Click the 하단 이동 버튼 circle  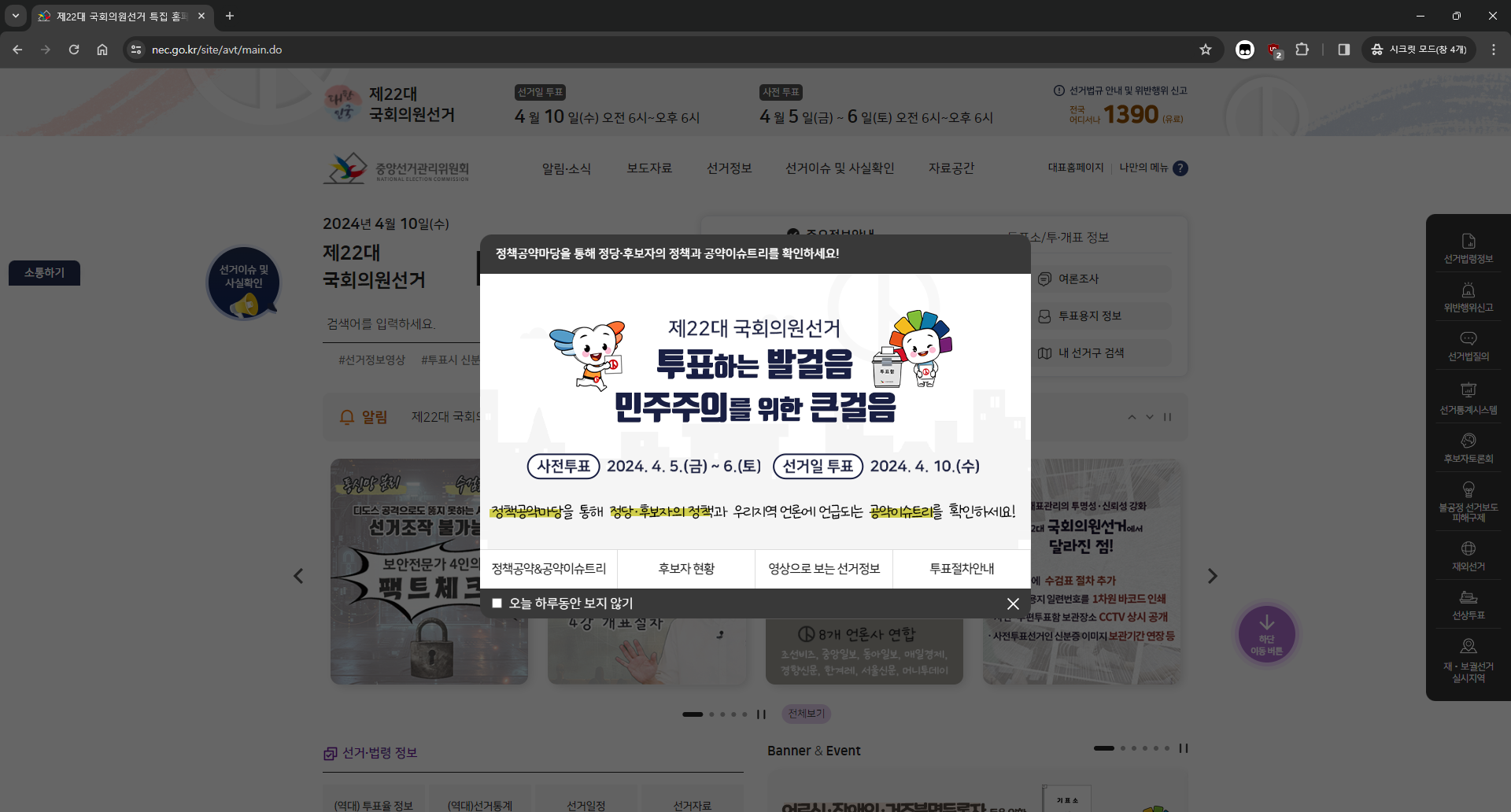(x=1266, y=634)
